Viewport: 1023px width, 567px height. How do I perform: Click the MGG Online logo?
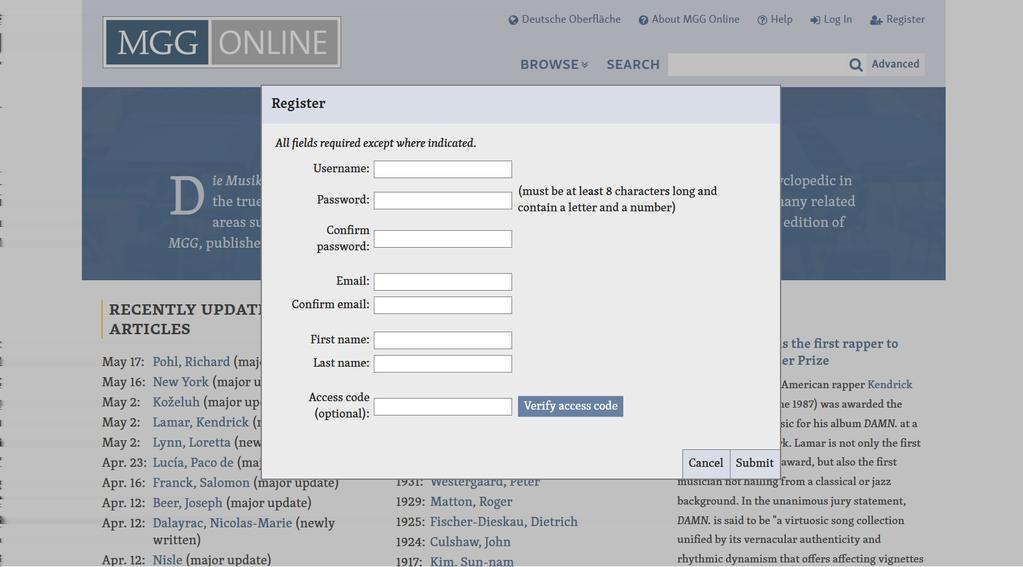(222, 42)
